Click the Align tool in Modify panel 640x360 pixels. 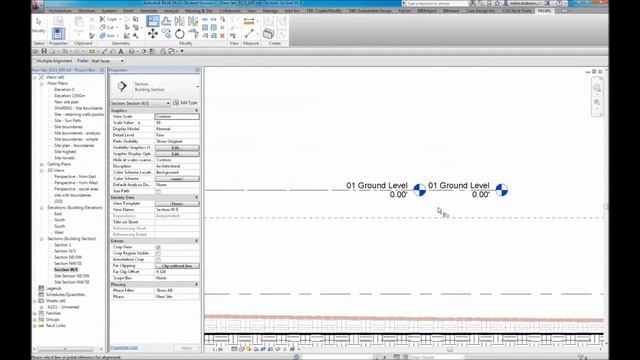pyautogui.click(x=153, y=21)
